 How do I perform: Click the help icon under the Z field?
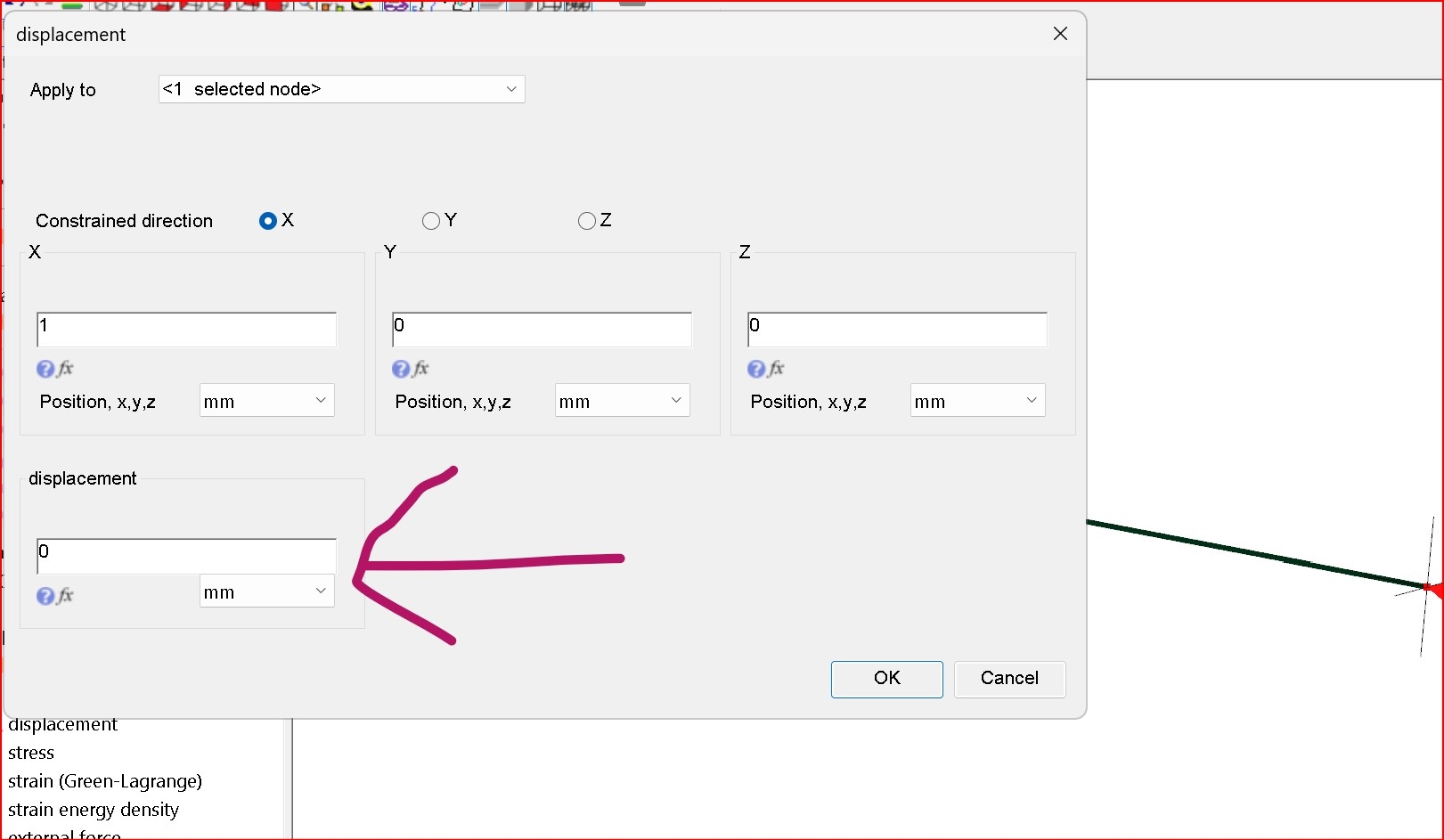pyautogui.click(x=756, y=369)
